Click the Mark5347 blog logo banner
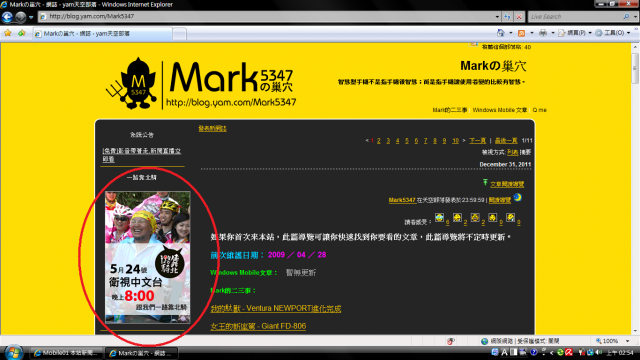Image resolution: width=640 pixels, height=360 pixels. [201, 84]
